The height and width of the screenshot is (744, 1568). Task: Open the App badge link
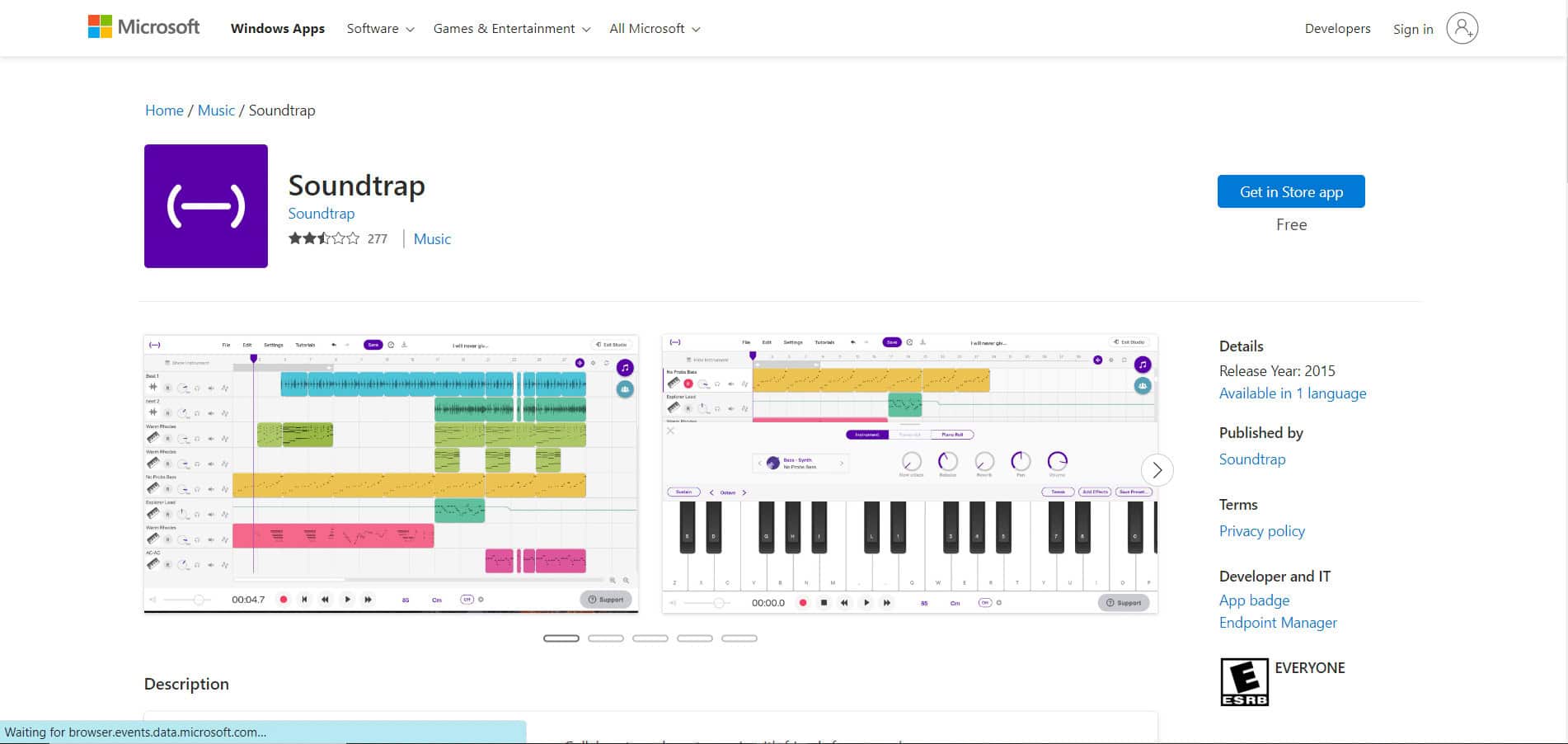coord(1254,600)
